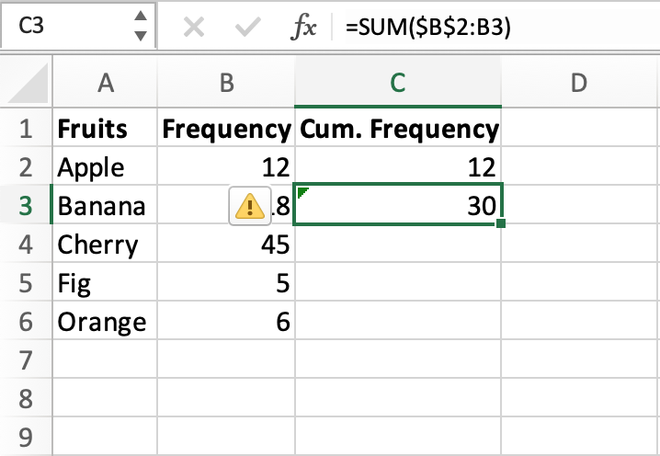Click the formula text =SUM($B$2:B3)
This screenshot has width=660, height=456.
pos(428,28)
